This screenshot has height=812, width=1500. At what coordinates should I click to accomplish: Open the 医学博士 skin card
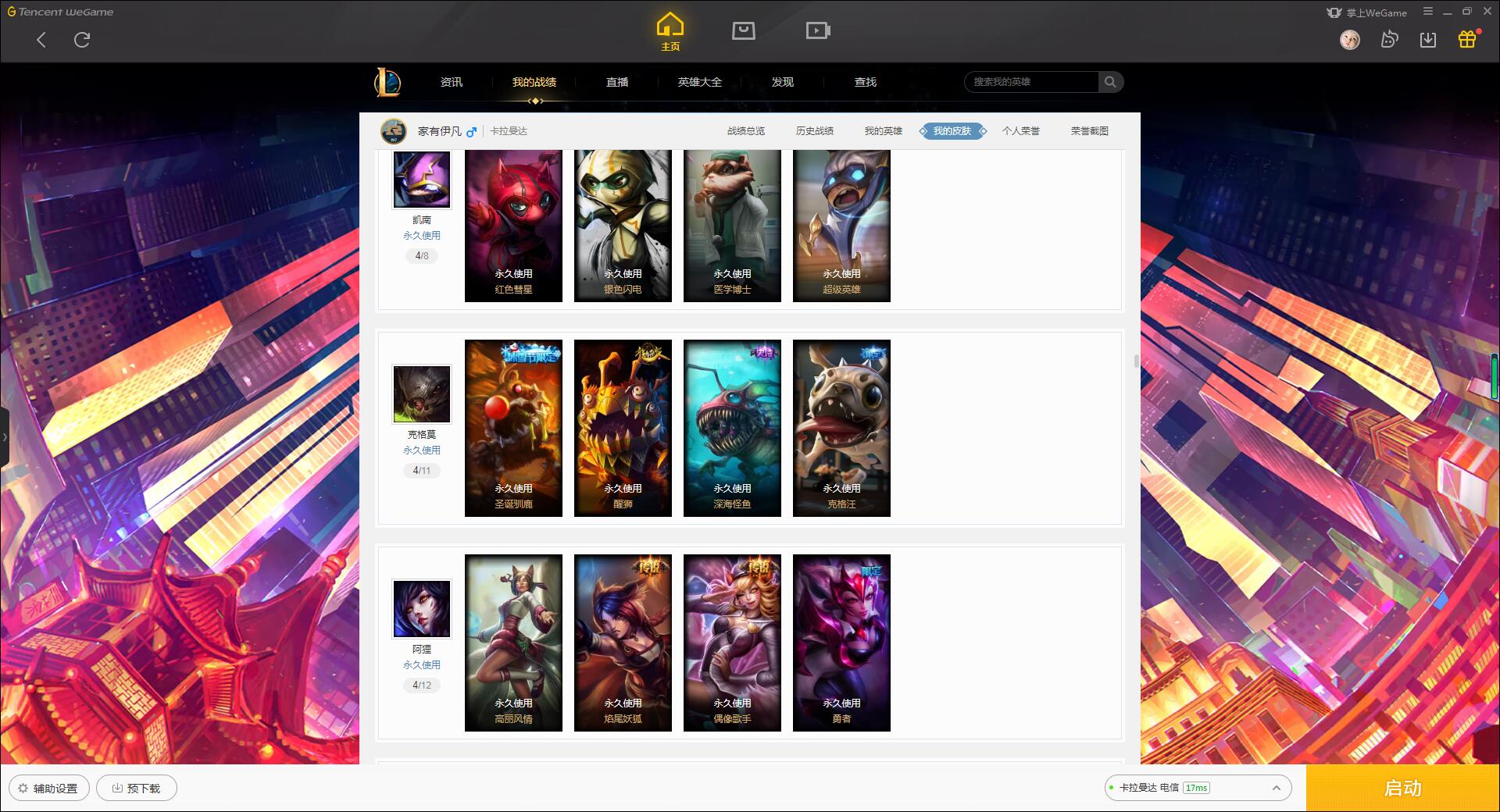732,226
